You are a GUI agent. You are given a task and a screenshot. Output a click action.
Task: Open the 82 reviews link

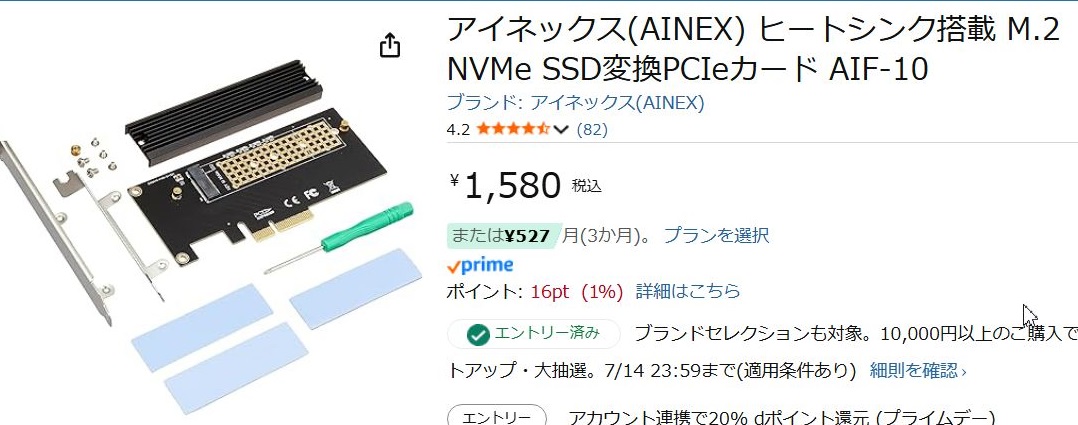coord(592,129)
